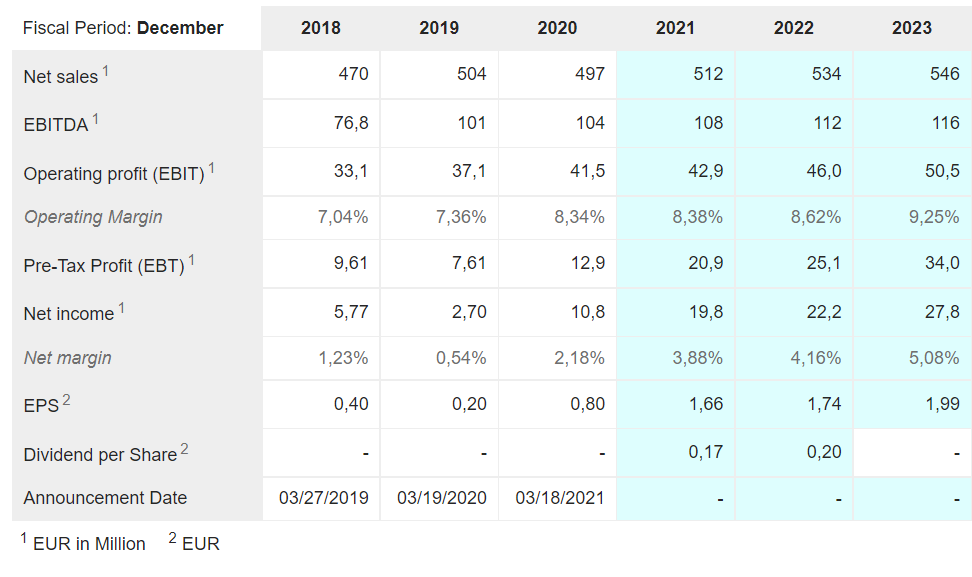Viewport: 972px width, 577px height.
Task: Click the Announcement Date row label
Action: click(x=105, y=498)
